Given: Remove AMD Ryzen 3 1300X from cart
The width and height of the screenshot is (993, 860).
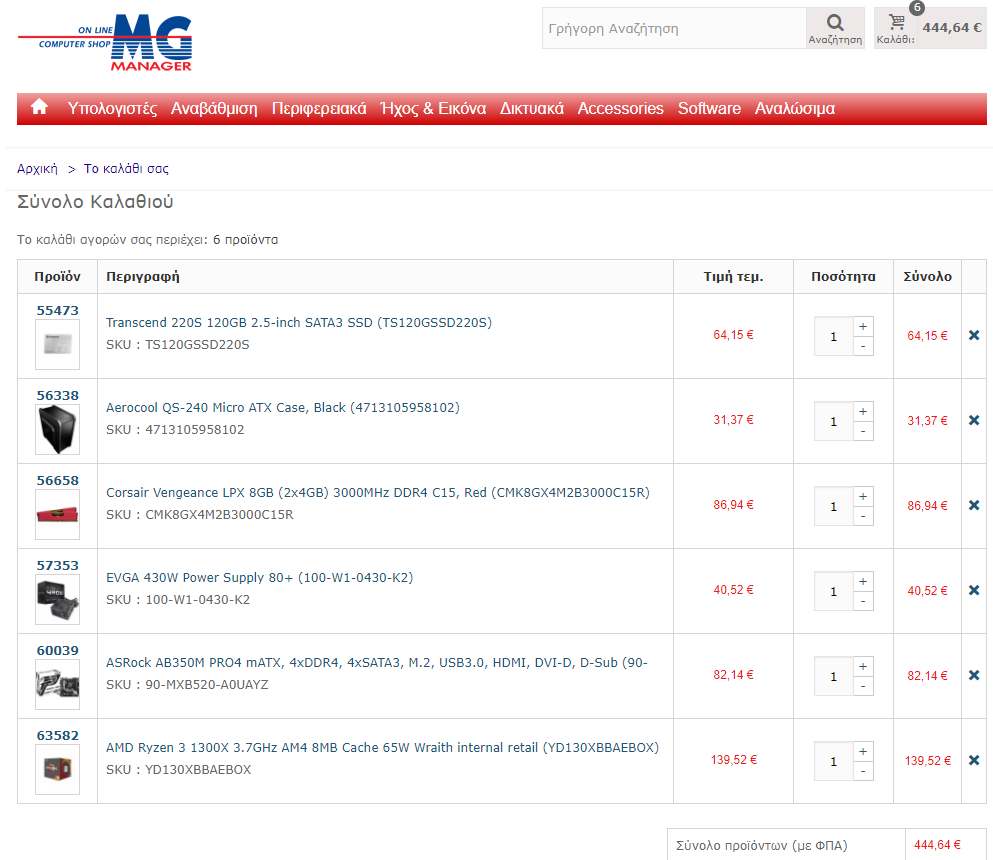Looking at the screenshot, I should 974,760.
